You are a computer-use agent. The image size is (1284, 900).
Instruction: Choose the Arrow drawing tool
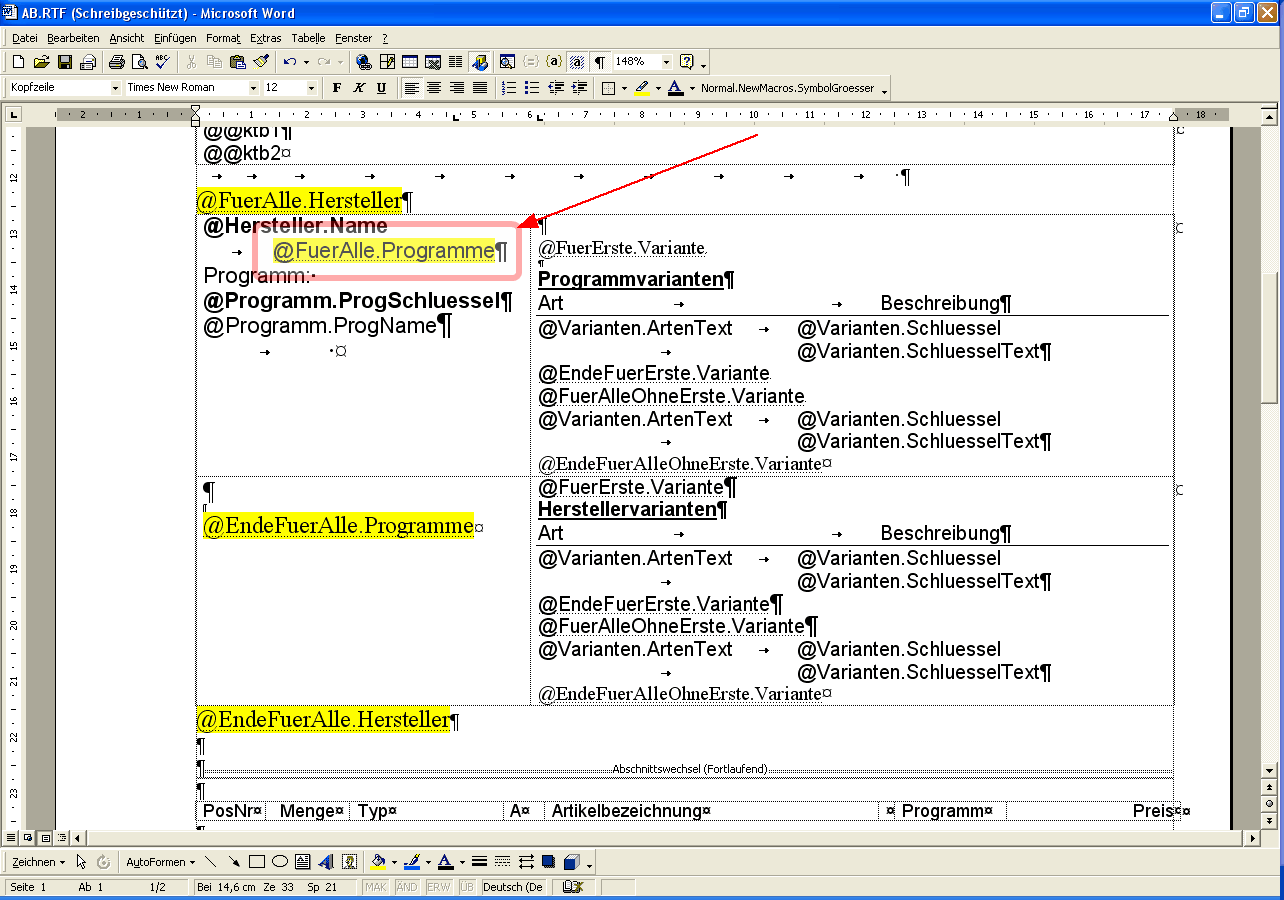[234, 861]
